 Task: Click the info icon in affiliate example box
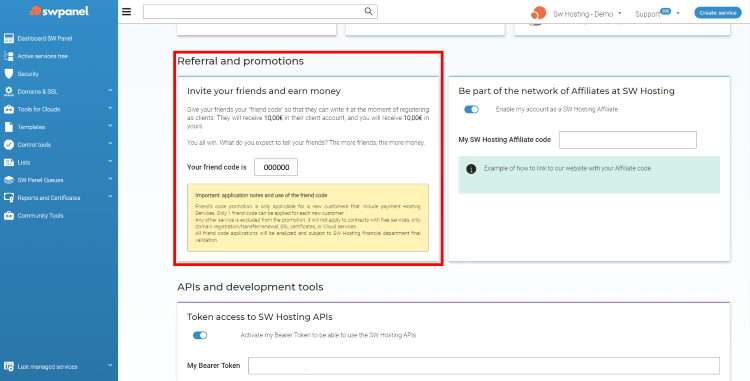(471, 169)
